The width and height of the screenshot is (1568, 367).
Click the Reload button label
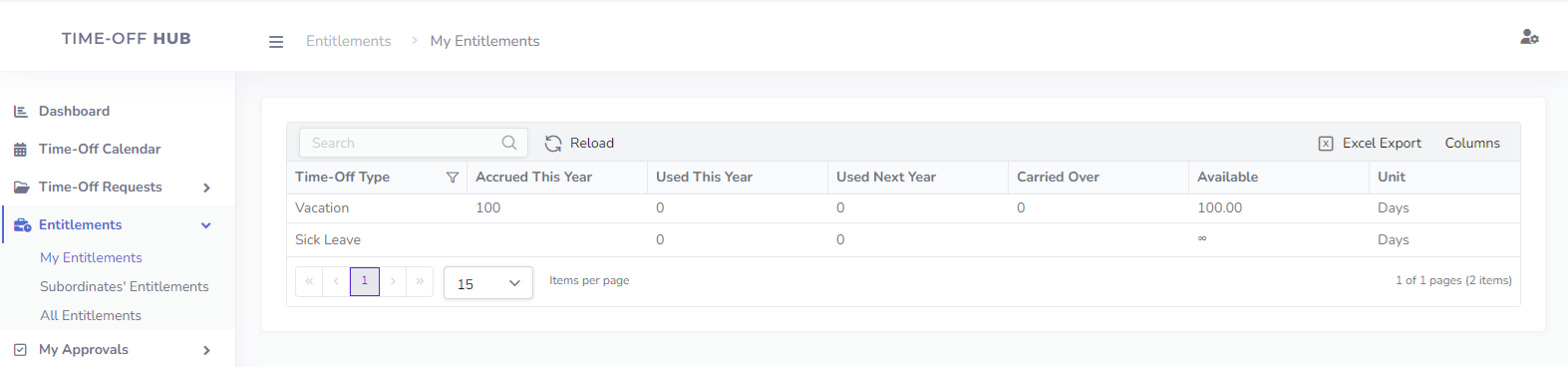coord(592,144)
